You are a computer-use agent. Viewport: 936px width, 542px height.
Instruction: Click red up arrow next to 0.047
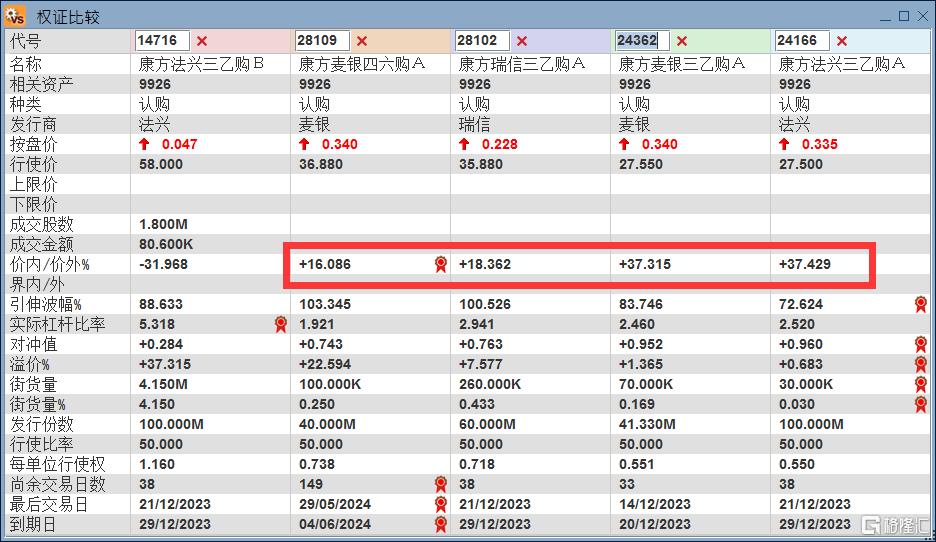(x=144, y=144)
